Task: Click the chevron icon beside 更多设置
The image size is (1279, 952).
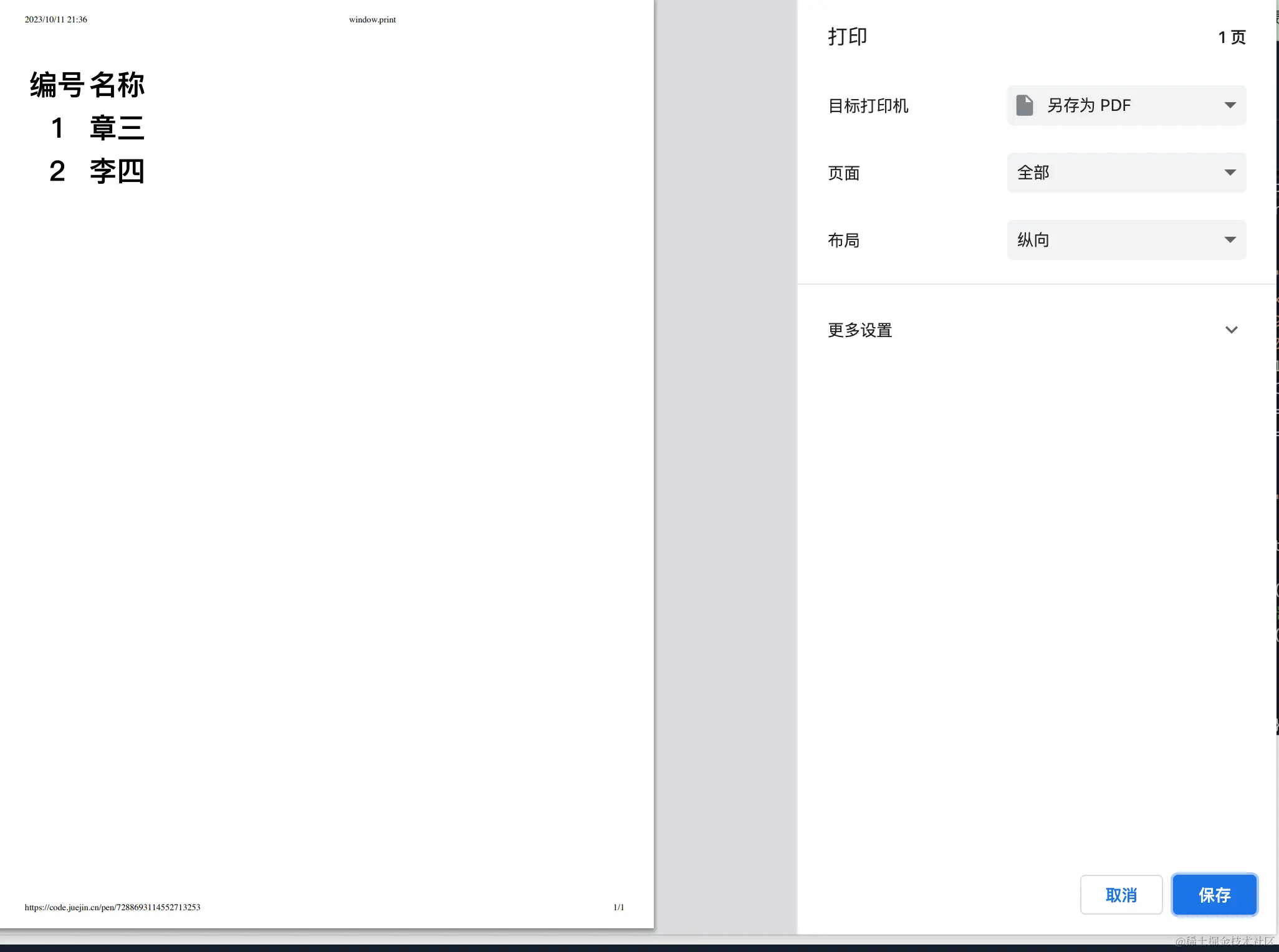Action: coord(1231,330)
